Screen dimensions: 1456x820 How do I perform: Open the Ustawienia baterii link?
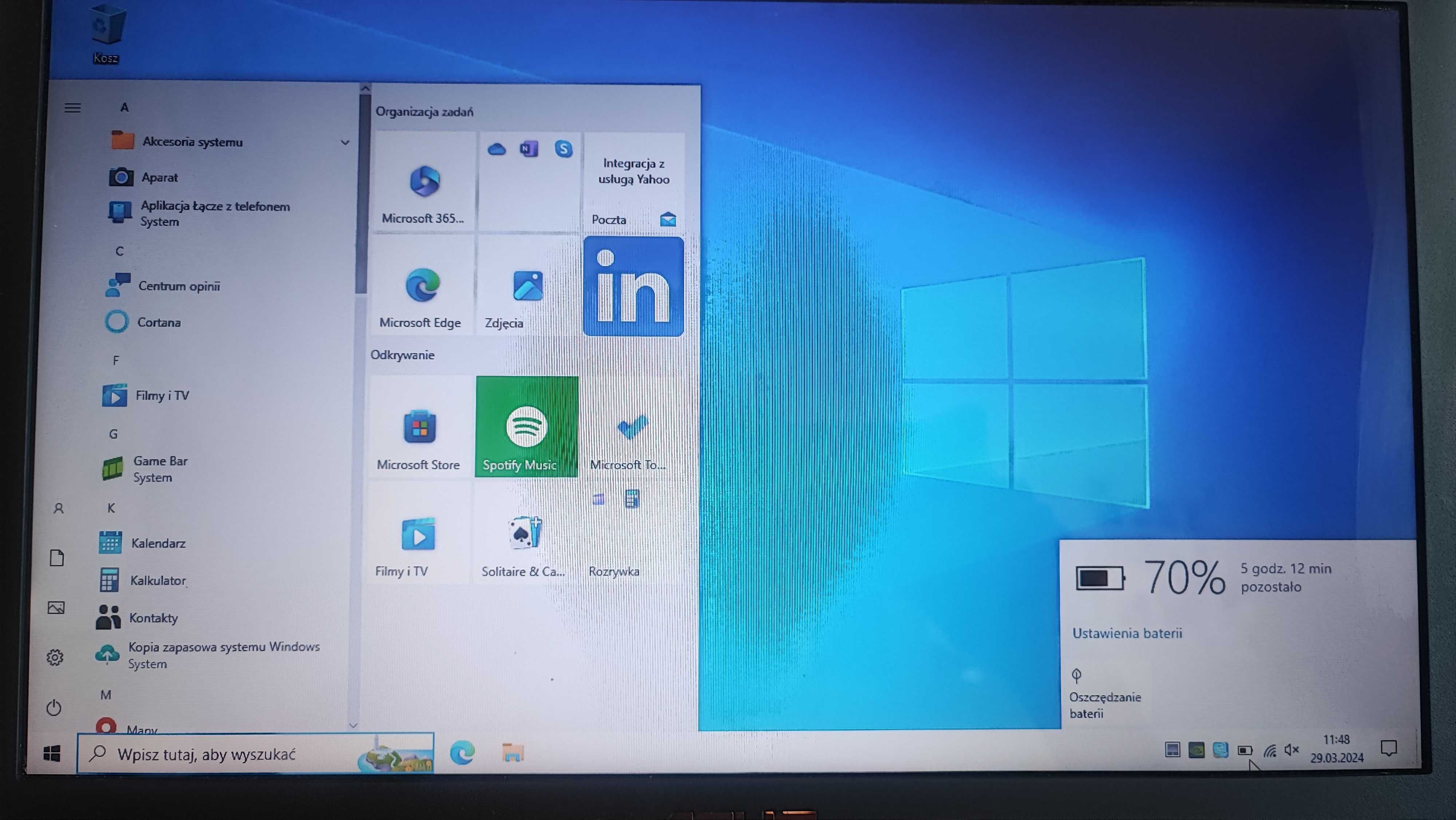(x=1127, y=633)
